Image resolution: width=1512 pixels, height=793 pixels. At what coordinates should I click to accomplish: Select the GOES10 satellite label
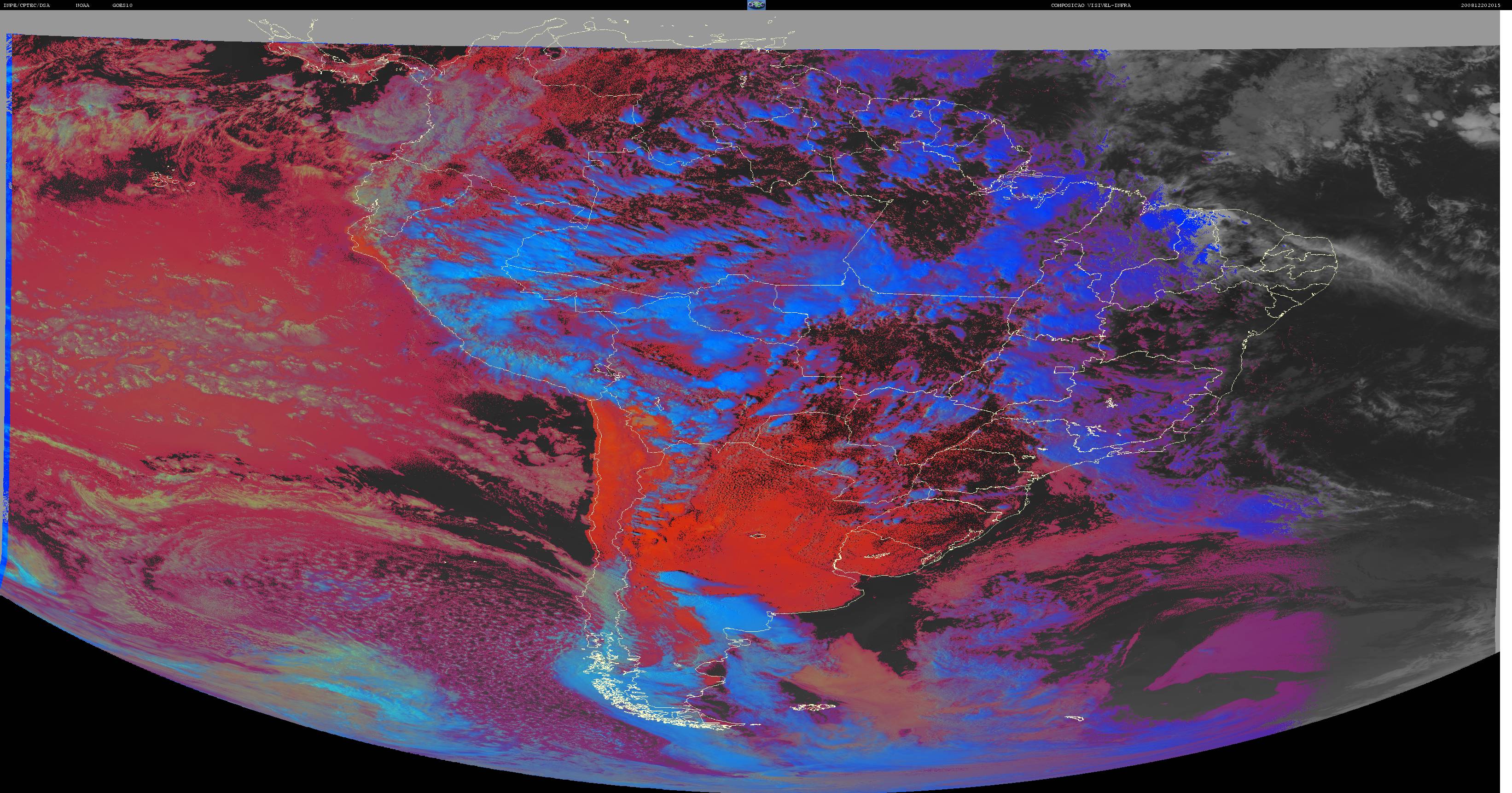click(122, 5)
